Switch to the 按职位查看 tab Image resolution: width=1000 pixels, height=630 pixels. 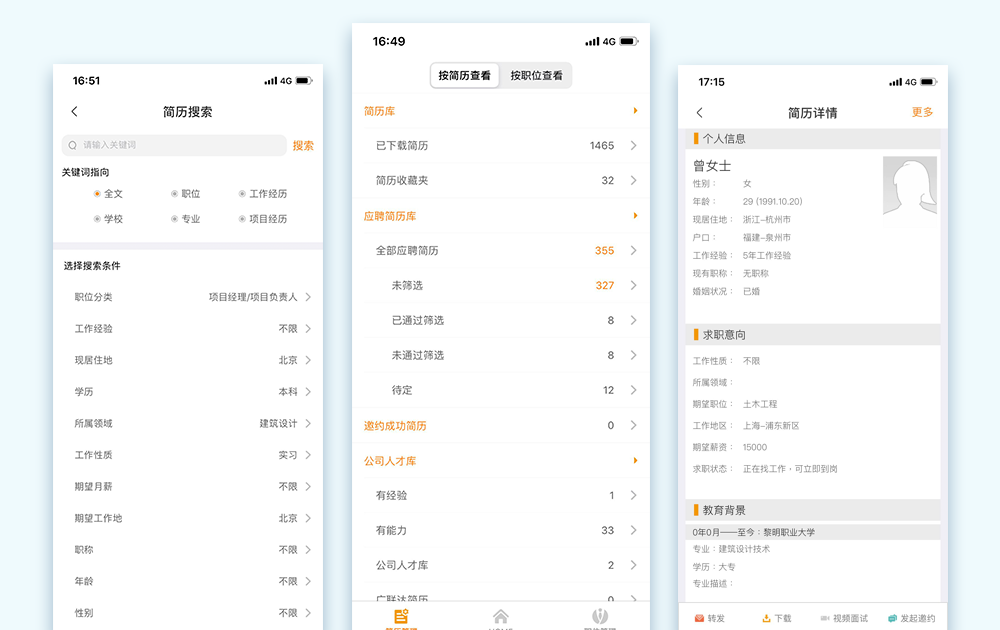pos(536,76)
